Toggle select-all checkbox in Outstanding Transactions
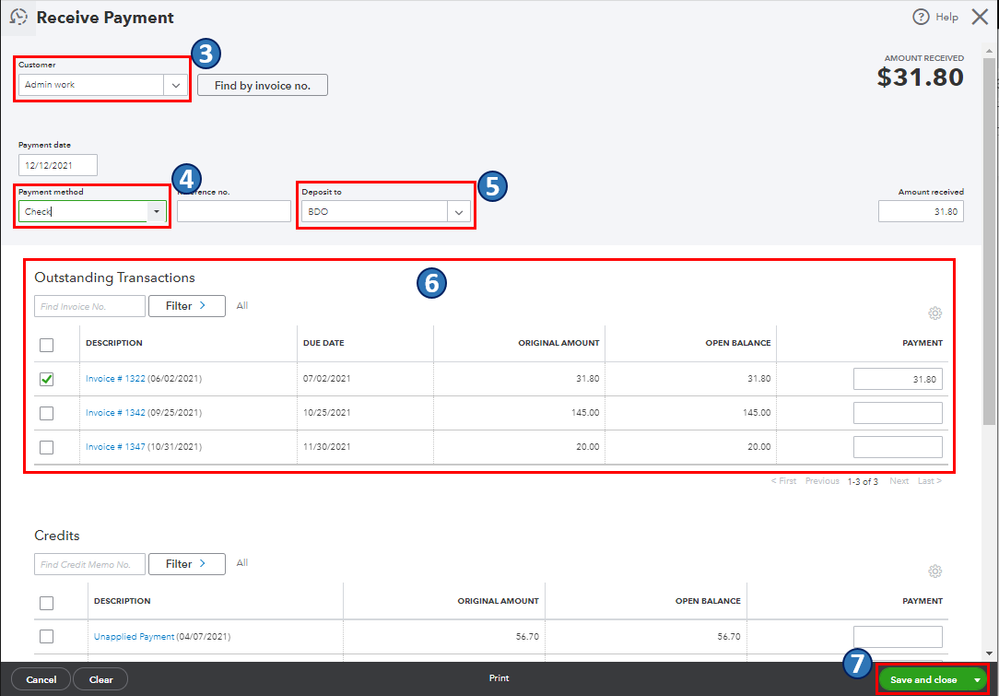999x696 pixels. [x=47, y=345]
